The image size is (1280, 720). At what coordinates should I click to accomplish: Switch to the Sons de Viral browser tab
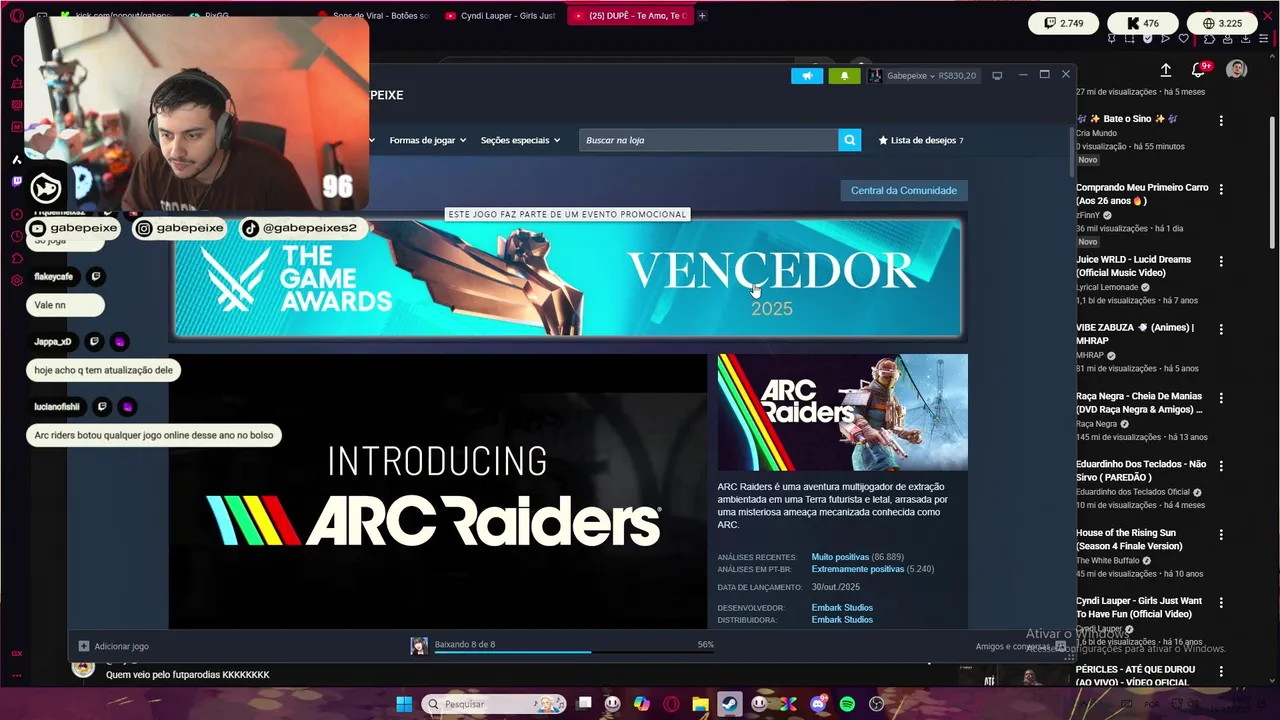point(375,16)
